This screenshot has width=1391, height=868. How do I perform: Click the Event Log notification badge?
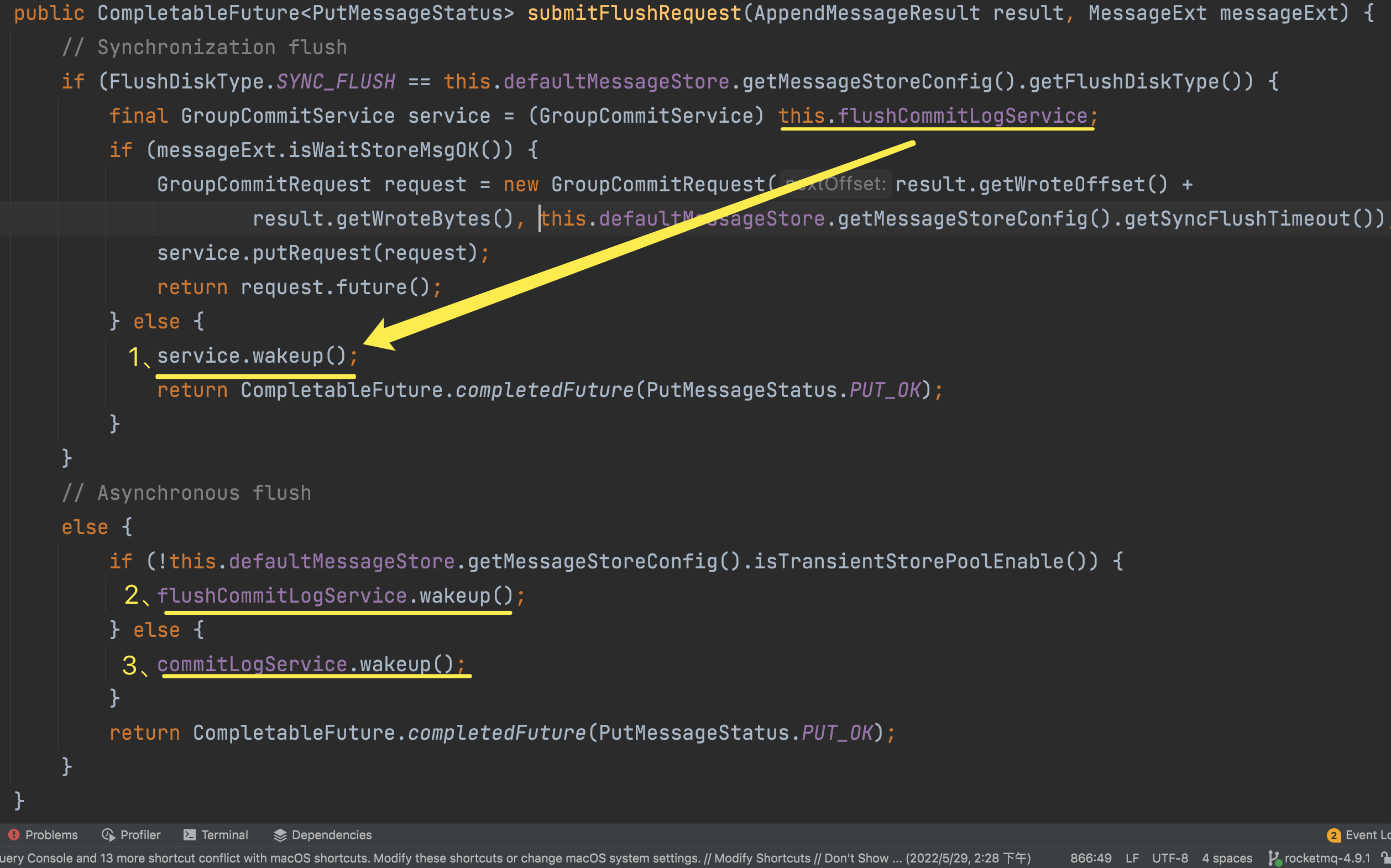(1333, 835)
